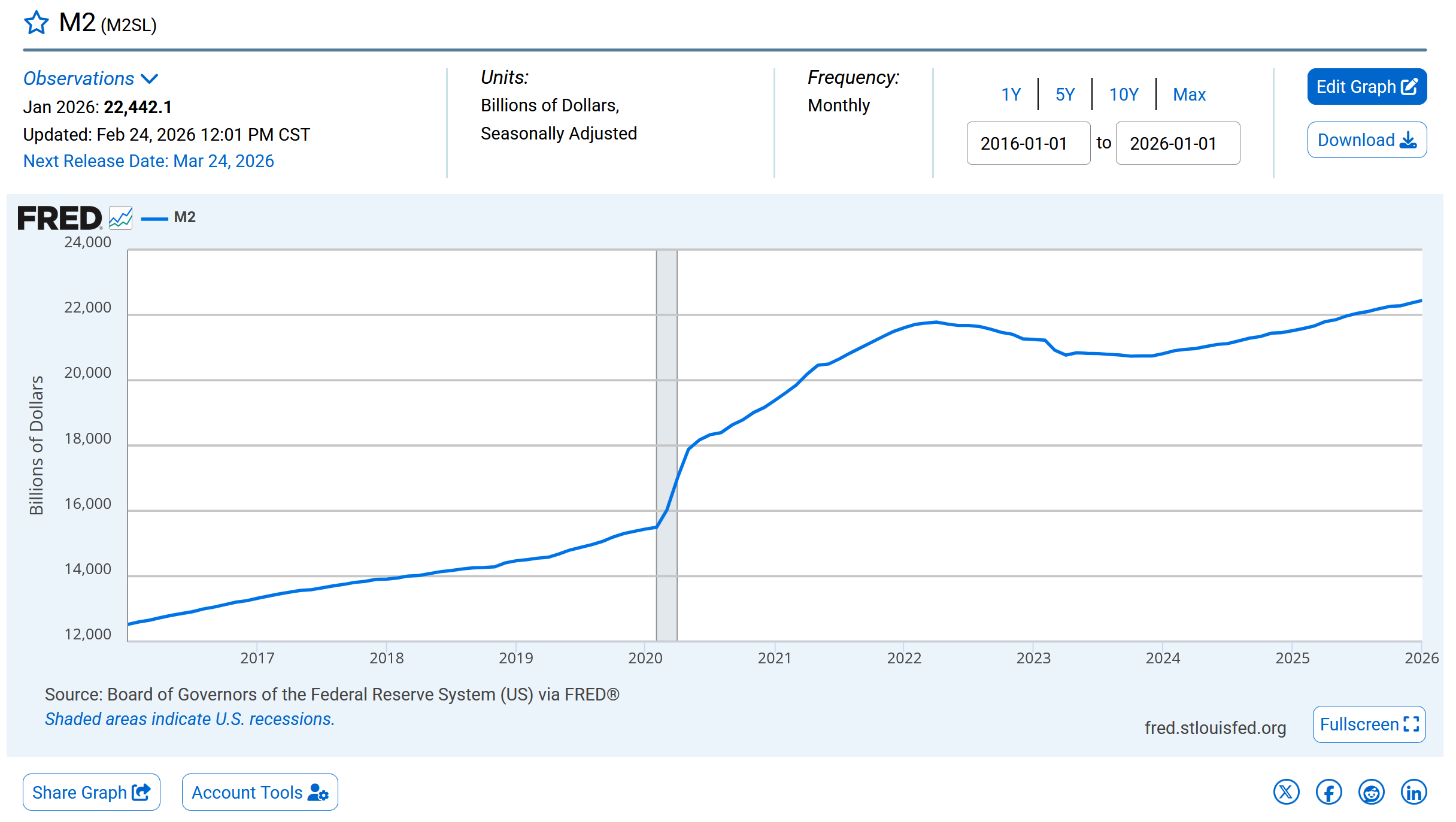Select the 1Y time range

(x=1011, y=94)
